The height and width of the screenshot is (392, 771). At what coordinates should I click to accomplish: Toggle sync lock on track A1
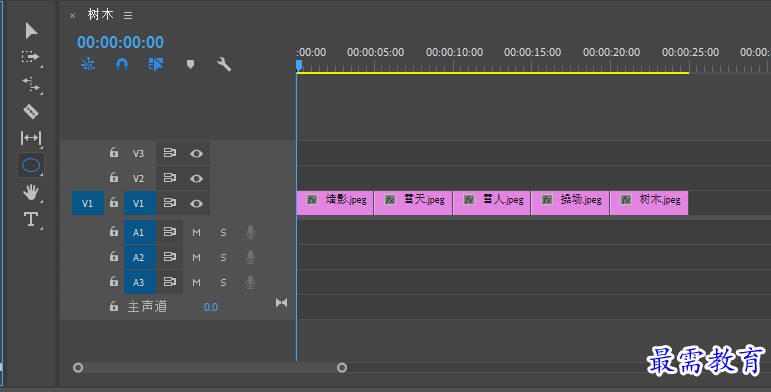(170, 232)
